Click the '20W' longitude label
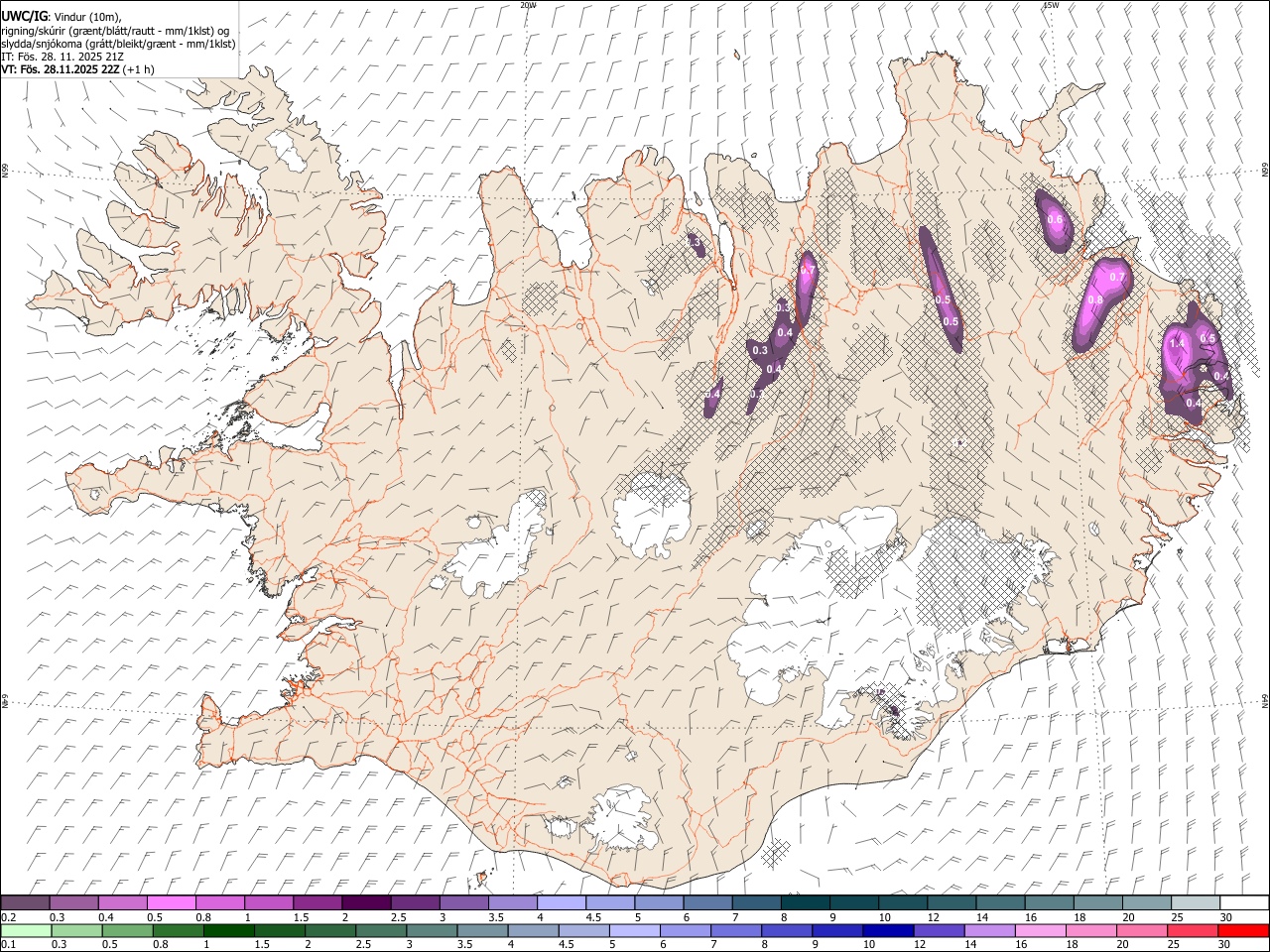 (x=528, y=5)
